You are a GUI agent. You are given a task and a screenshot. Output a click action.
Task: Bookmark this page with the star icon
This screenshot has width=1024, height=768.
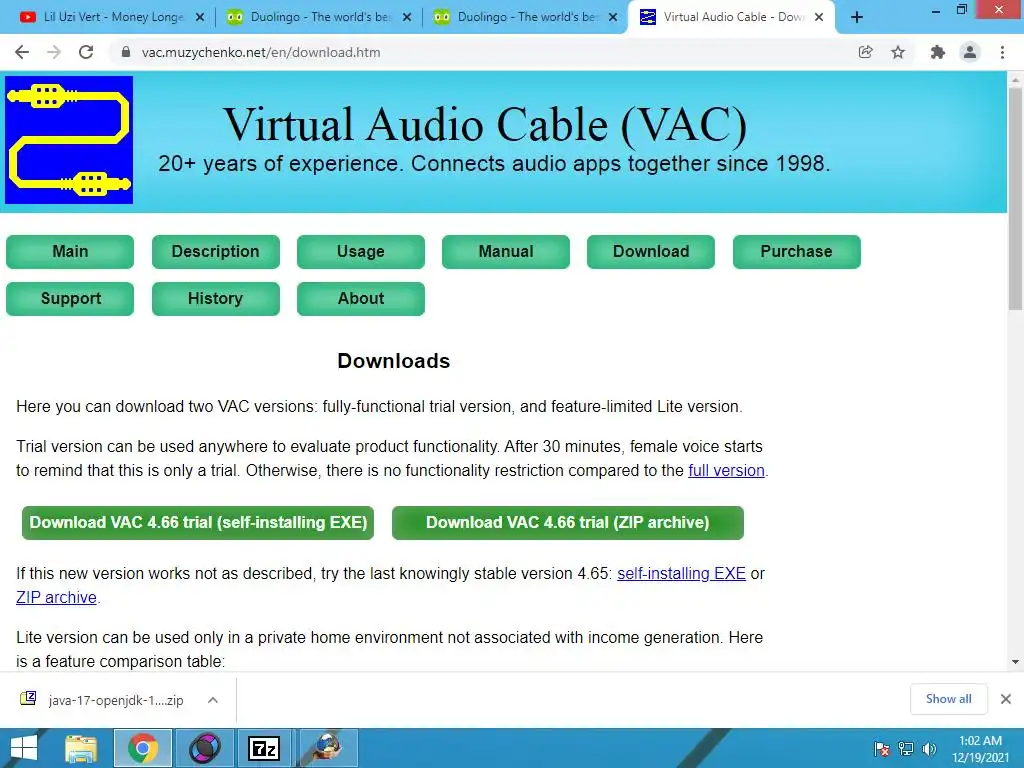point(898,52)
